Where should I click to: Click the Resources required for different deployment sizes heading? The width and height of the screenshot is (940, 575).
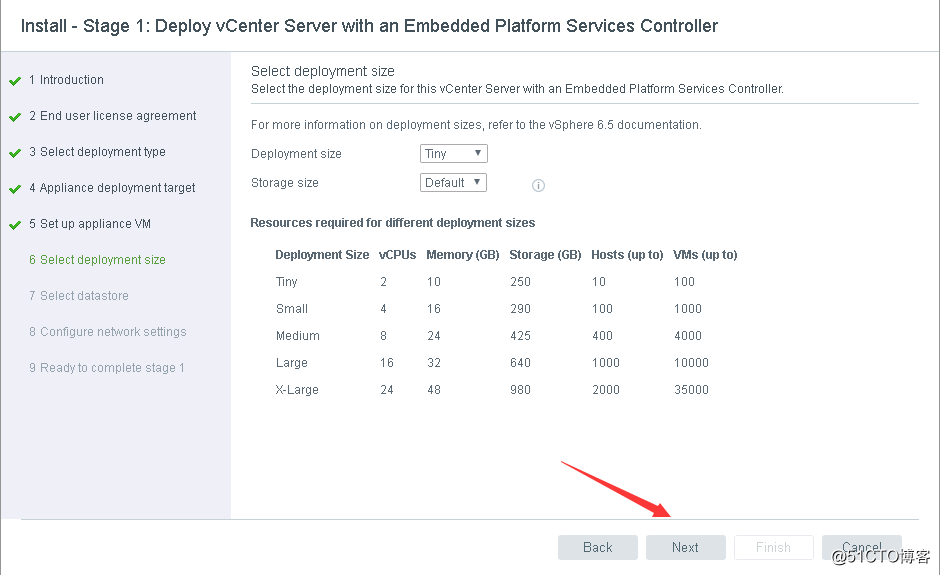coord(393,222)
